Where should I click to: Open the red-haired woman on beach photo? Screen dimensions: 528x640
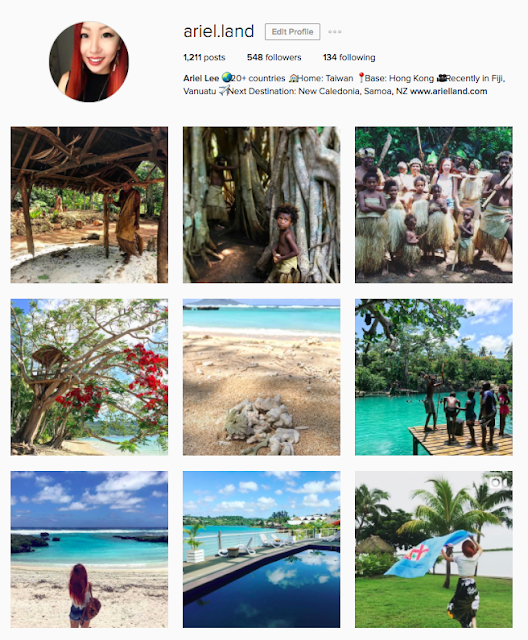pyautogui.click(x=89, y=549)
